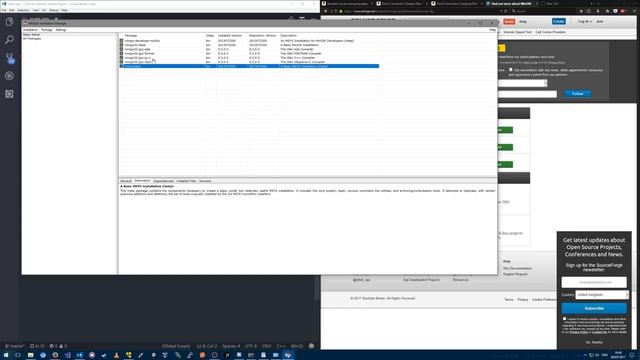The height and width of the screenshot is (360, 640).
Task: Select Basic Setup in left pane
Action: point(31,35)
